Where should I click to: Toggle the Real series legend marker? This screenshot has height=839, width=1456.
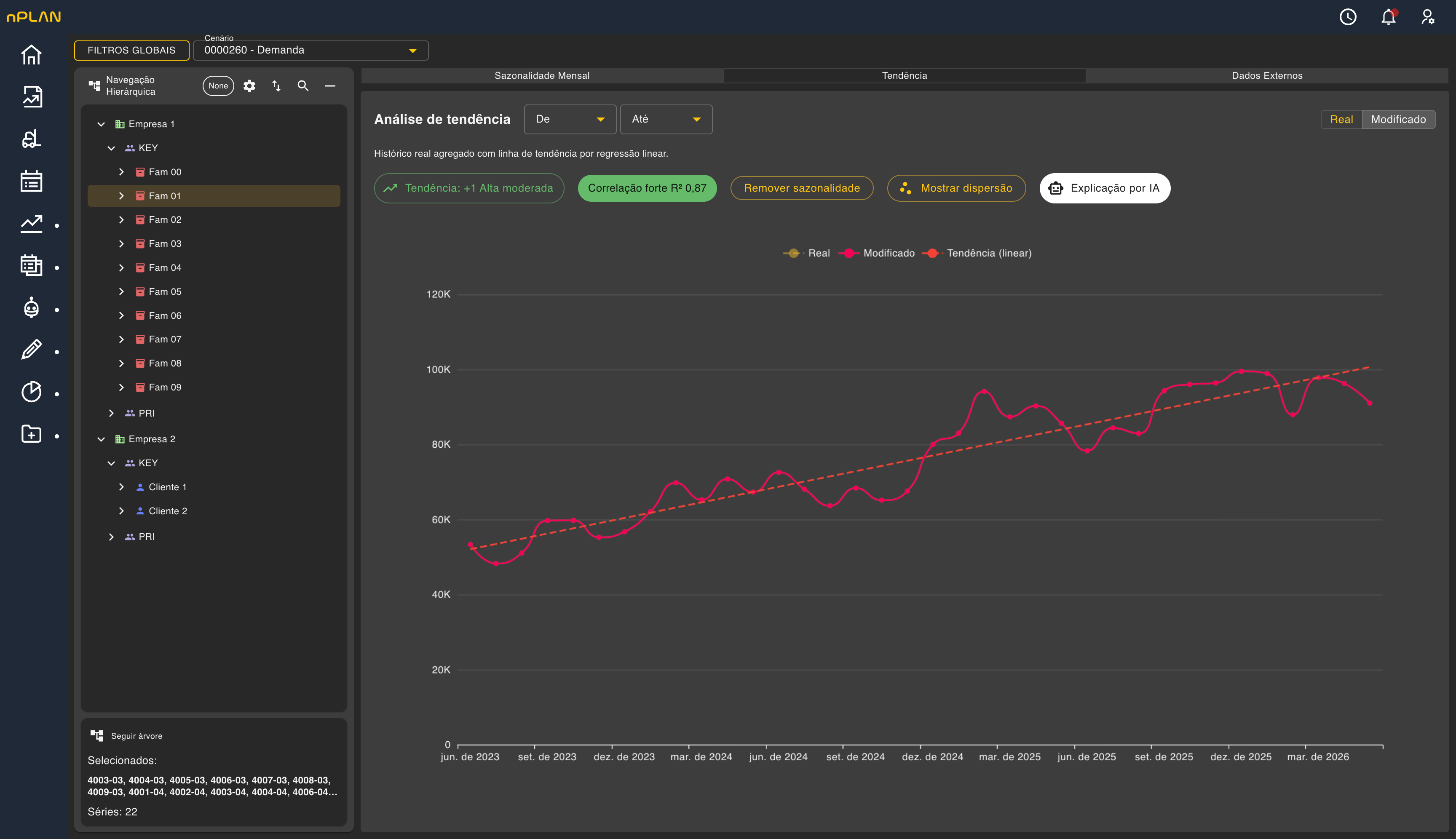(794, 253)
